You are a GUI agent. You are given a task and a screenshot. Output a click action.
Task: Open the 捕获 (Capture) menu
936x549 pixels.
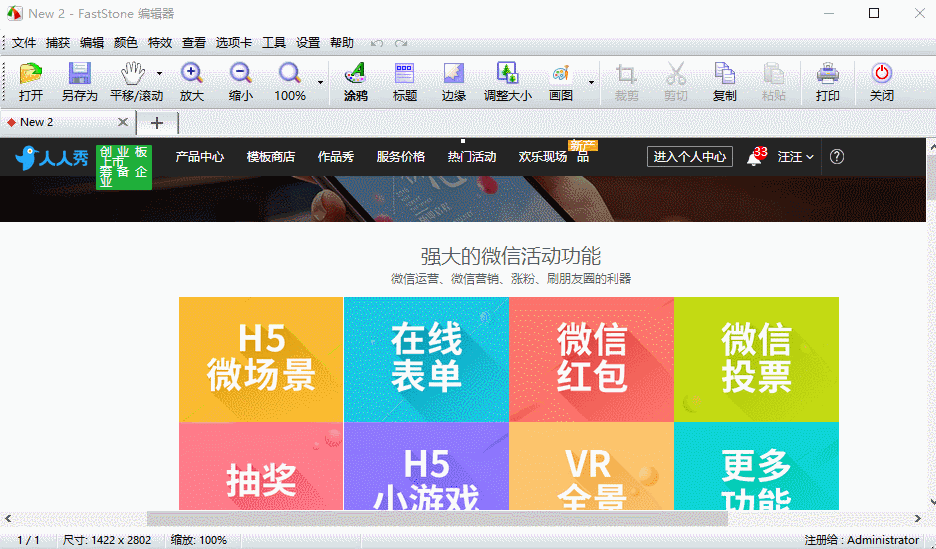[58, 43]
